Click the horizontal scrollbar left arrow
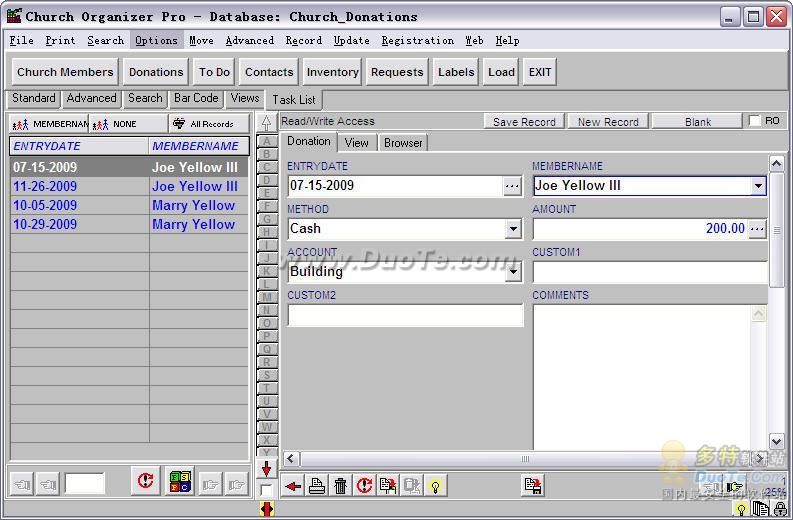This screenshot has height=520, width=793. pyautogui.click(x=290, y=459)
